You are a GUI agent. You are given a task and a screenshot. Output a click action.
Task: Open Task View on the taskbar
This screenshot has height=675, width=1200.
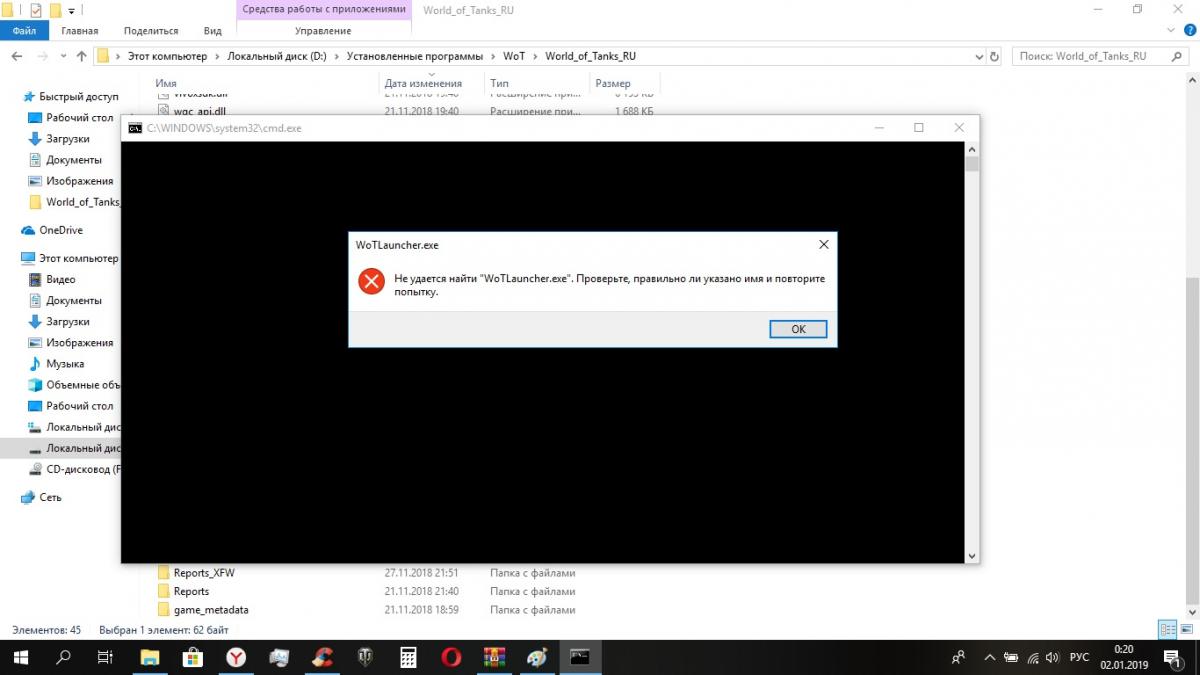pos(105,657)
